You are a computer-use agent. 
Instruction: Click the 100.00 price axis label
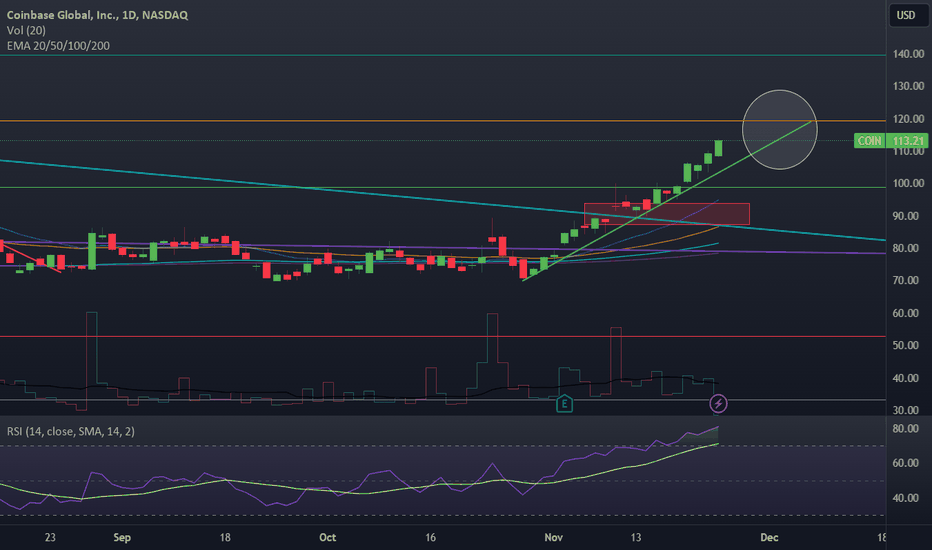[908, 183]
